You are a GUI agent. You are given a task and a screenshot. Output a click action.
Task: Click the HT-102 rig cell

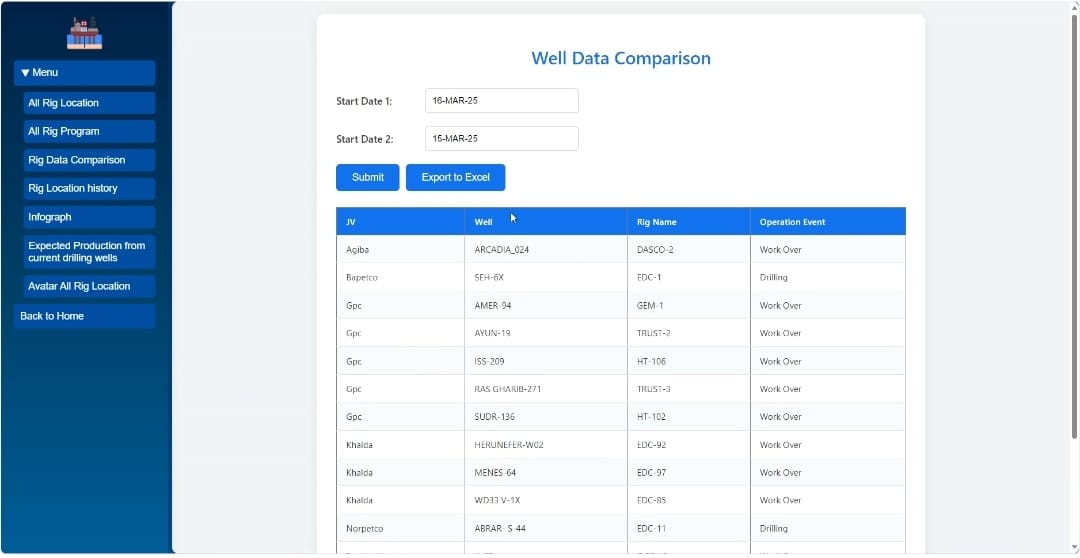689,417
